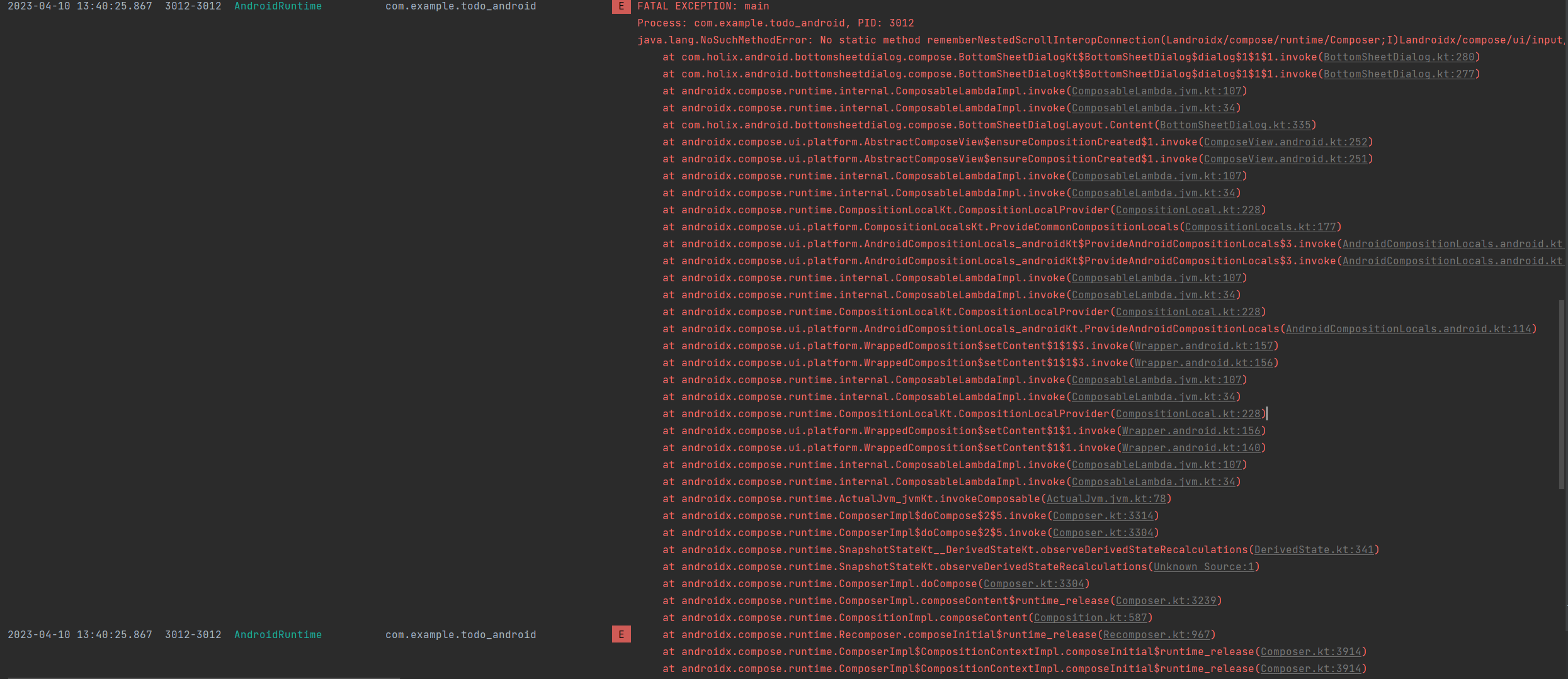Viewport: 1568px width, 679px height.
Task: Open ActualJvm.jvm.kt:78 source link
Action: pos(1107,498)
